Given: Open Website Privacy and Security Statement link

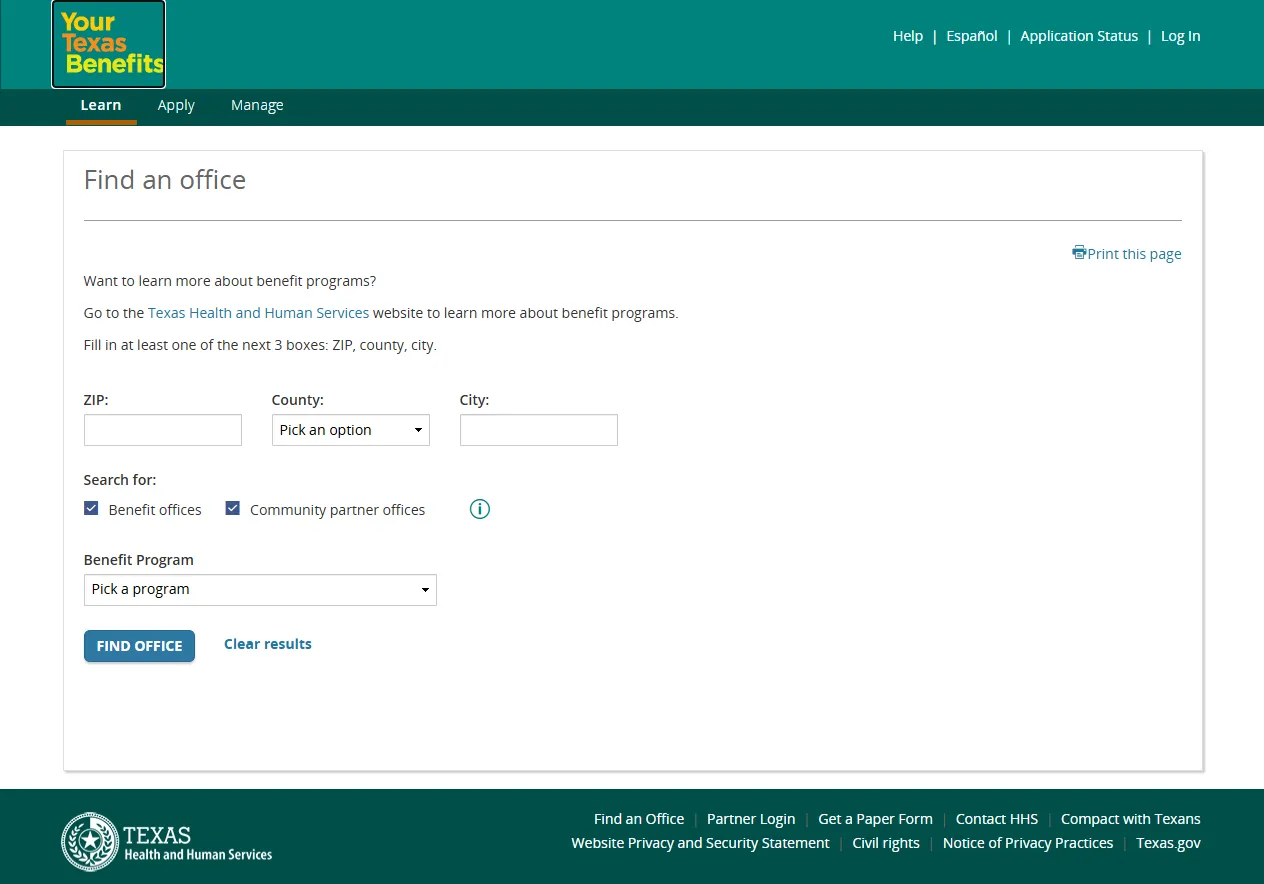Looking at the screenshot, I should [700, 843].
